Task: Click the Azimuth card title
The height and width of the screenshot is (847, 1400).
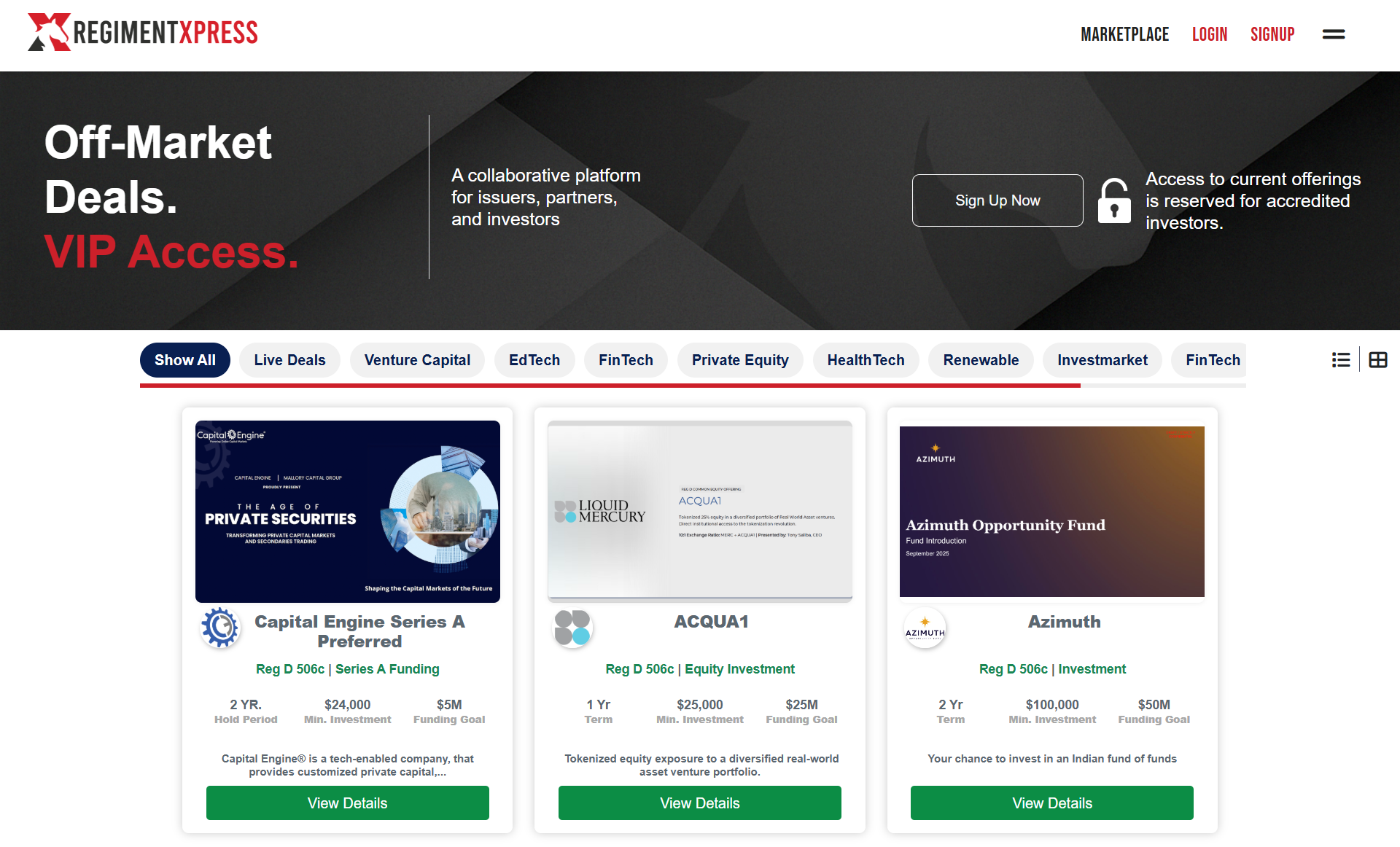Action: pos(1064,622)
